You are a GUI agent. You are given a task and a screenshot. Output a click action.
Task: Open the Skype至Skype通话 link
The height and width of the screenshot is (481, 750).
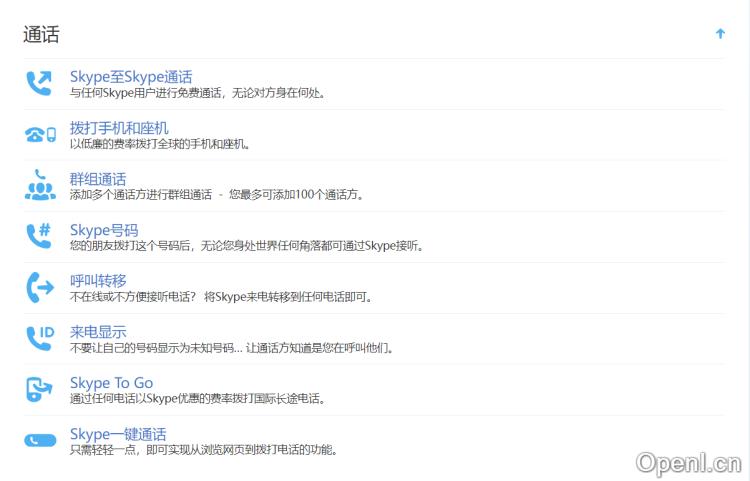pos(131,77)
